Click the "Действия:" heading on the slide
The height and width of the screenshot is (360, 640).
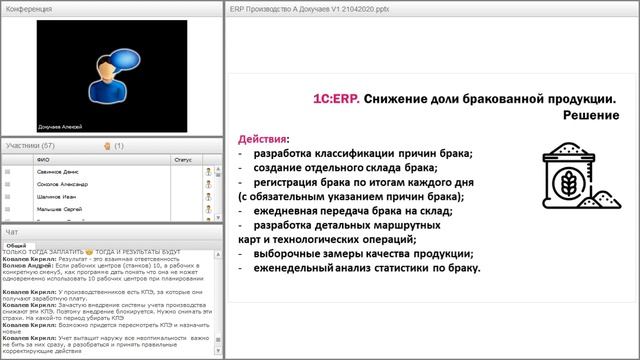click(263, 139)
